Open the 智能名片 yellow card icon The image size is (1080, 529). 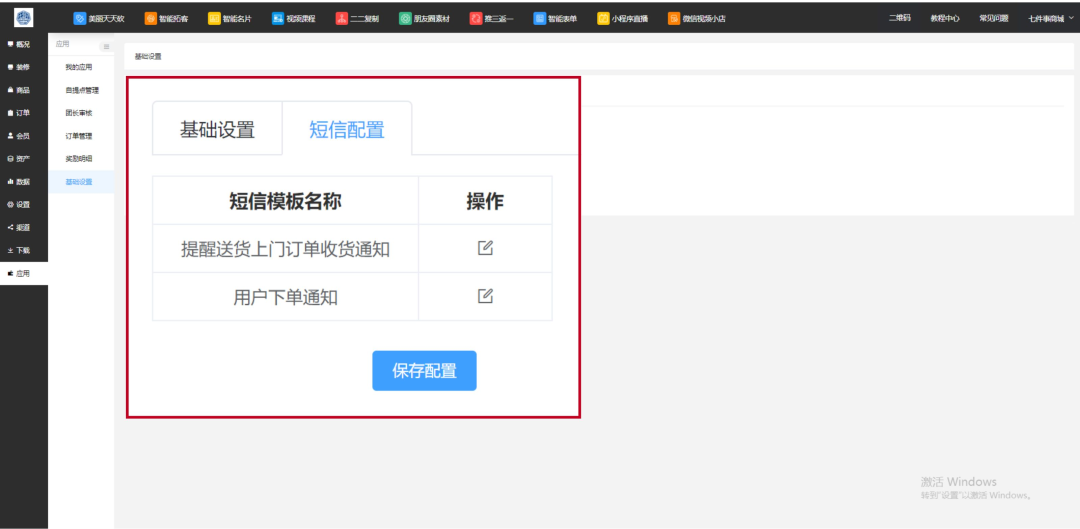tap(214, 19)
